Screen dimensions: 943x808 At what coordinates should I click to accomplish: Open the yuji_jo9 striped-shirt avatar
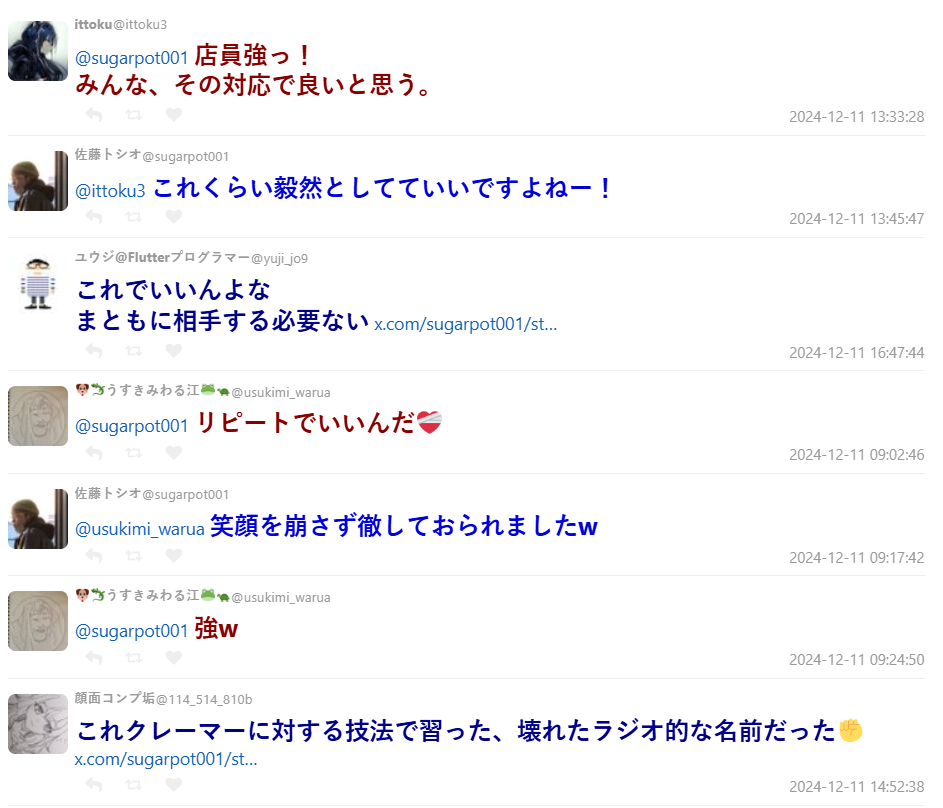pyautogui.click(x=38, y=283)
